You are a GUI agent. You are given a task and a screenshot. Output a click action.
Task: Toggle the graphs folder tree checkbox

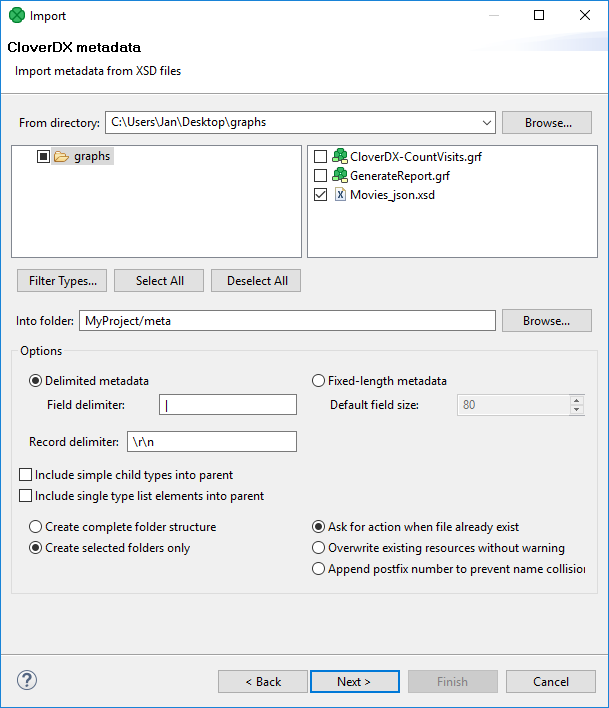point(43,157)
